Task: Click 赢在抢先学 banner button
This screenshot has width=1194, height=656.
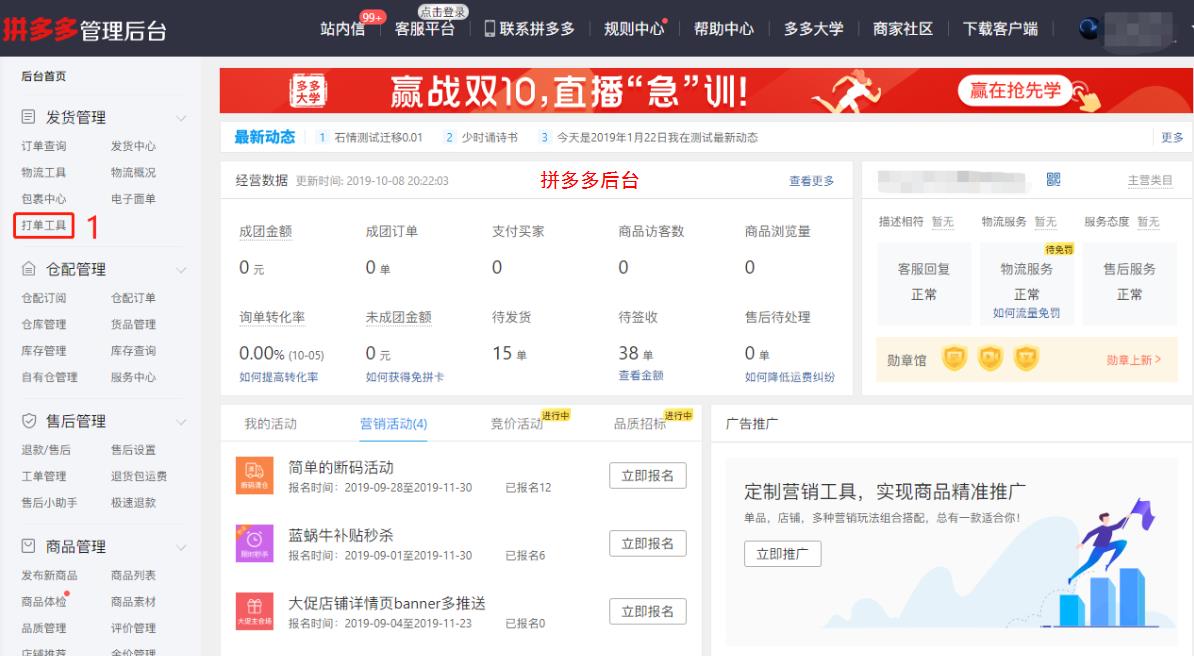Action: click(x=1015, y=91)
